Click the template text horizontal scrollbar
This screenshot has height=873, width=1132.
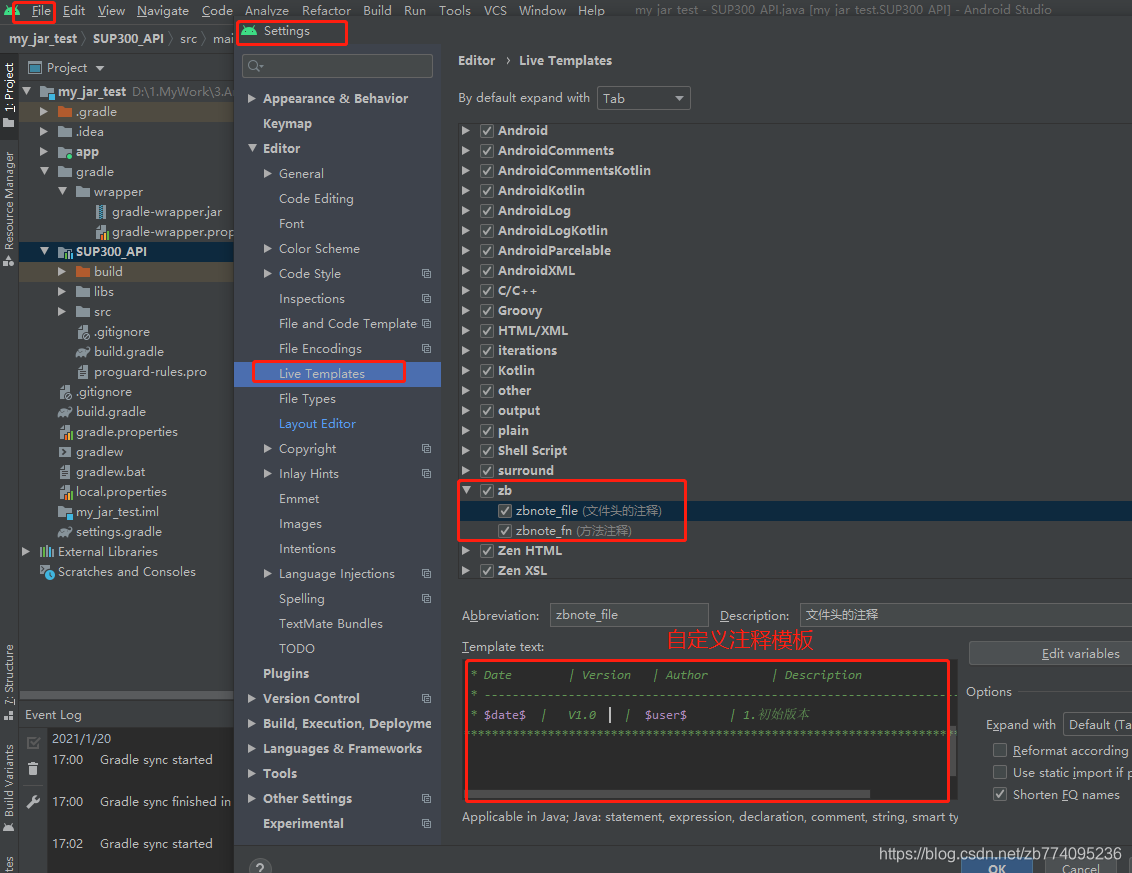[668, 794]
